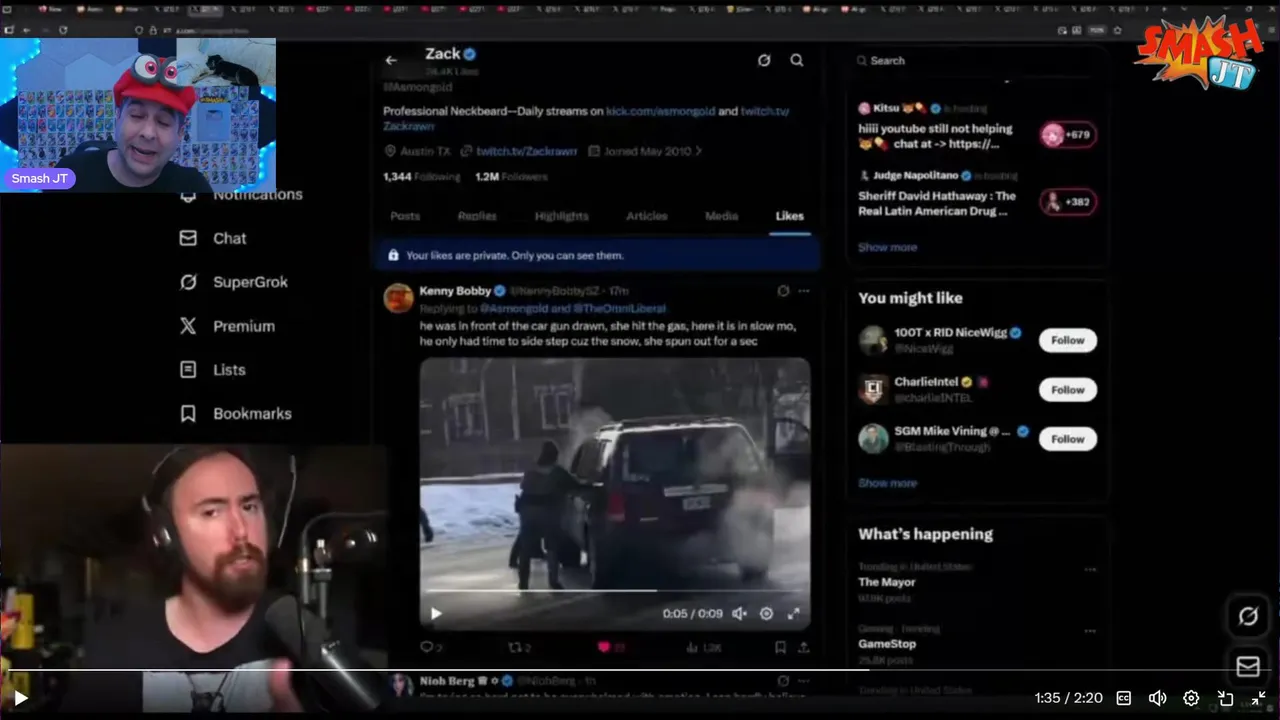Show more under You might like
The width and height of the screenshot is (1280, 720).
pyautogui.click(x=887, y=483)
